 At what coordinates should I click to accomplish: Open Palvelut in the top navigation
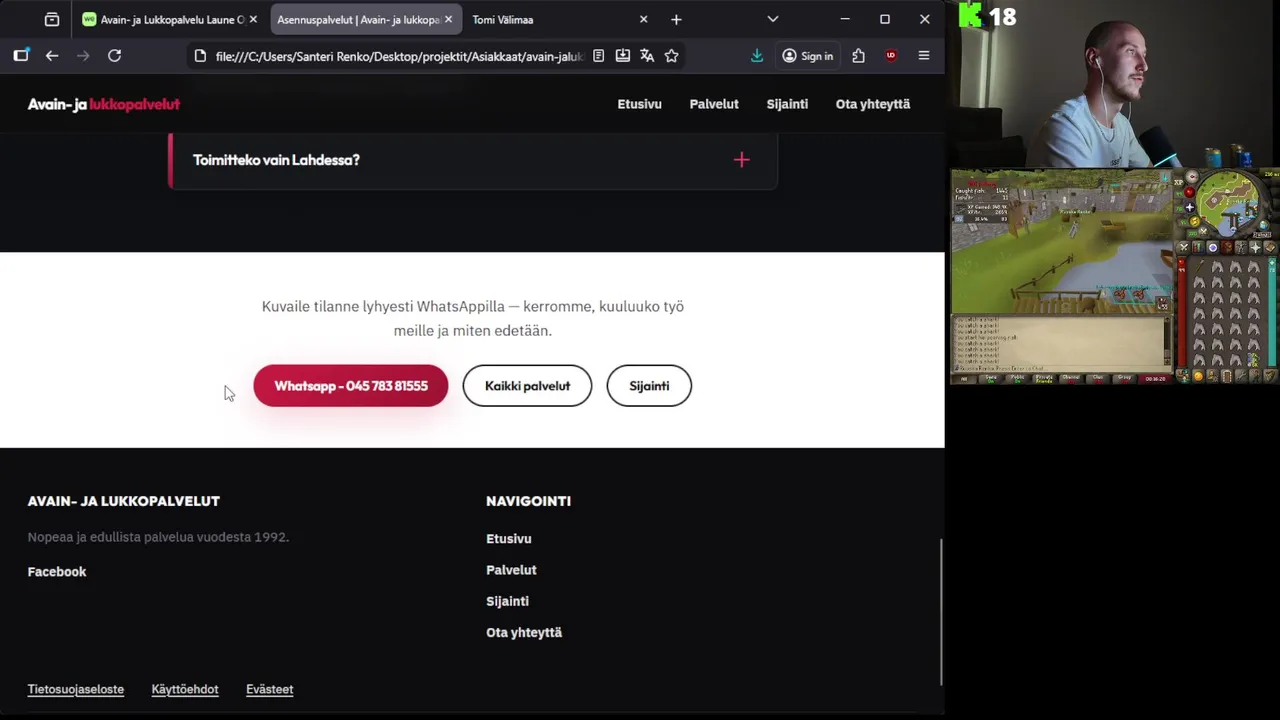(x=714, y=104)
